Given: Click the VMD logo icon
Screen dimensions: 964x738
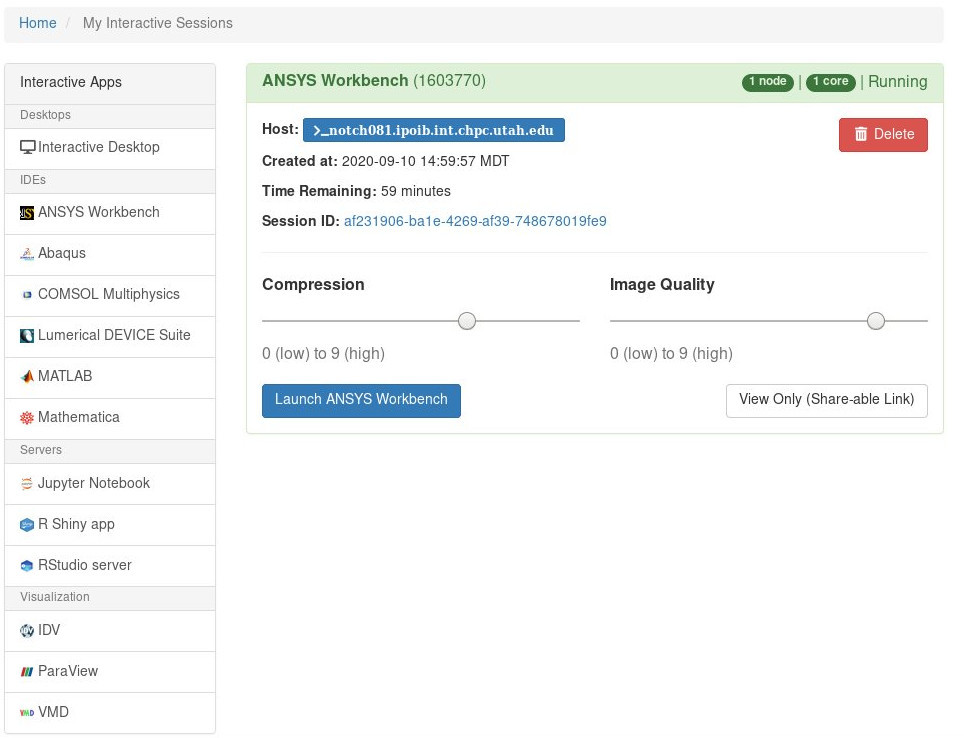Looking at the screenshot, I should pyautogui.click(x=27, y=713).
